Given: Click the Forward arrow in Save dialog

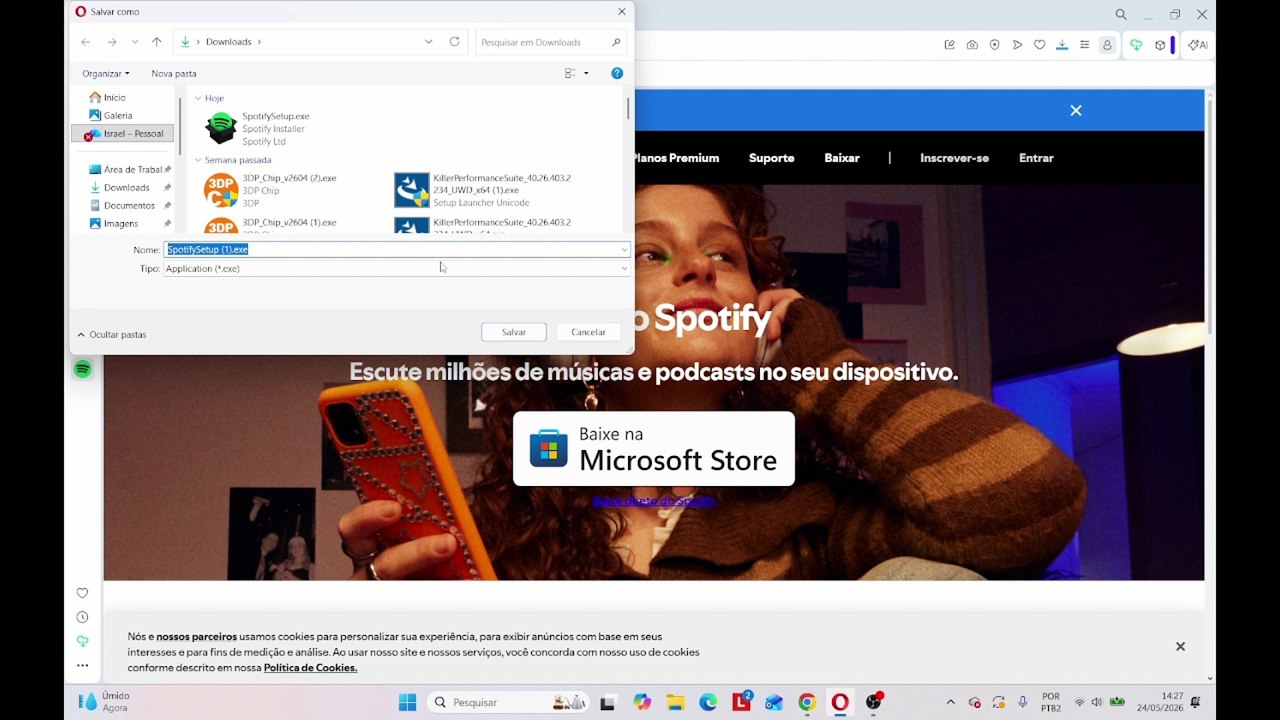Looking at the screenshot, I should coord(111,42).
